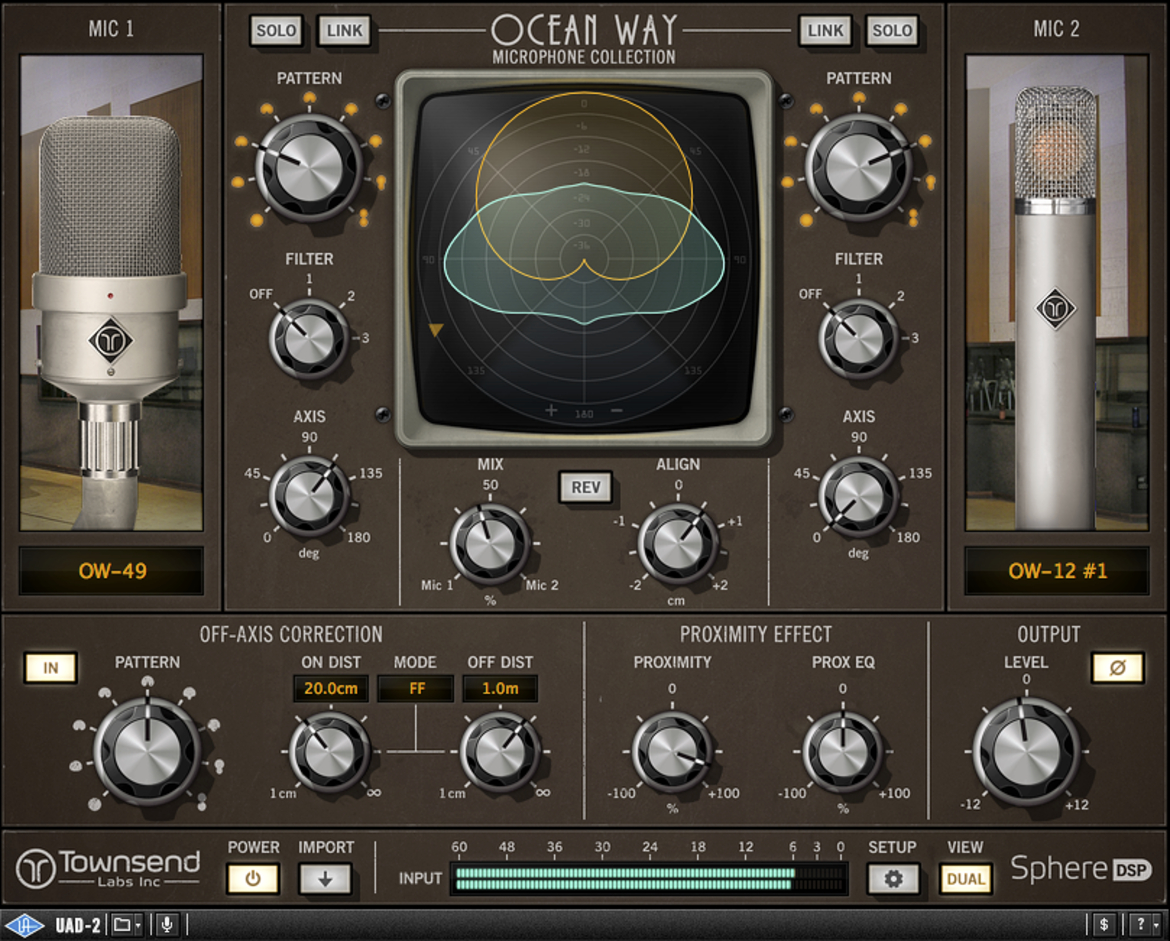Click the MIC 1 microphone image
Screen dimensions: 1170x941
111,292
